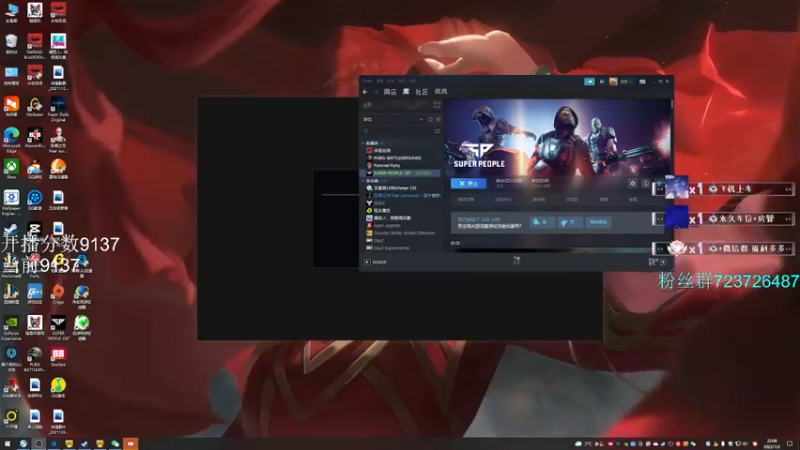The image size is (800, 450).
Task: Open Windows Start button
Action: point(7,444)
